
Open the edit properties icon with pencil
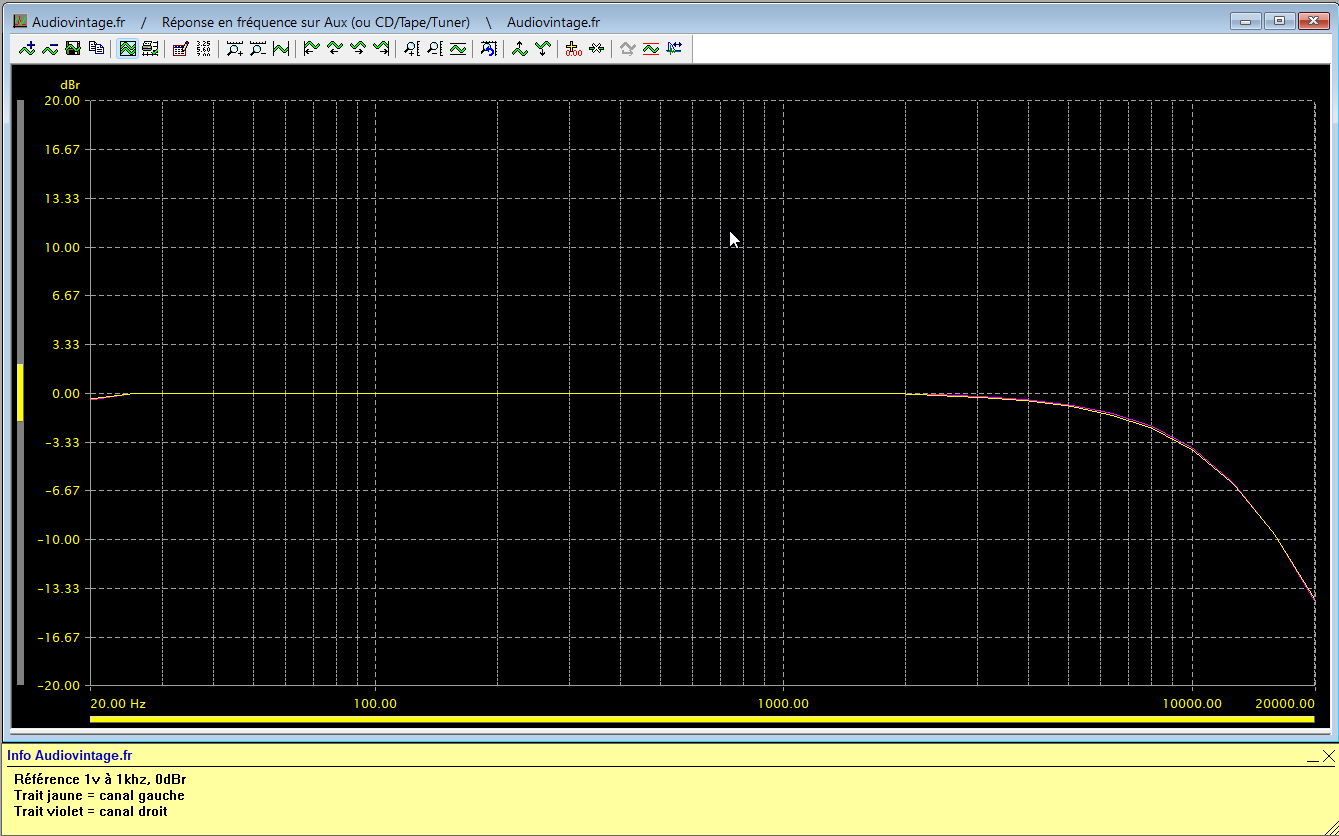click(x=181, y=48)
